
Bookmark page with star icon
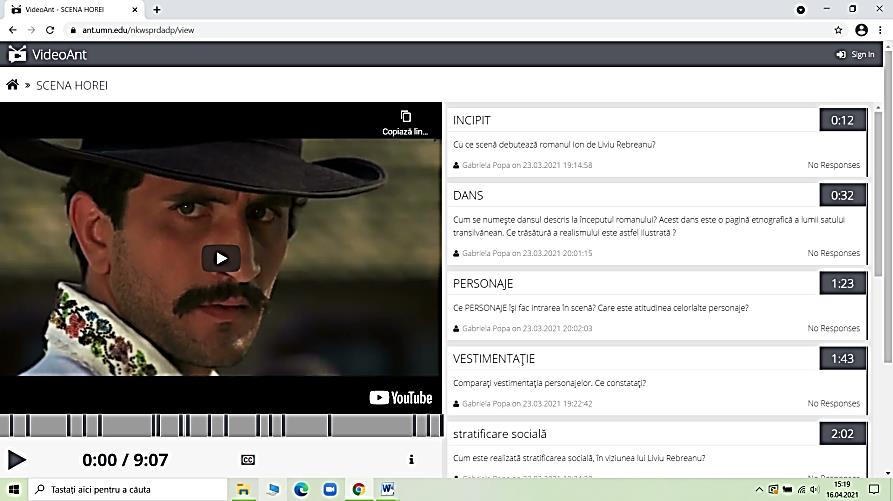pyautogui.click(x=838, y=30)
